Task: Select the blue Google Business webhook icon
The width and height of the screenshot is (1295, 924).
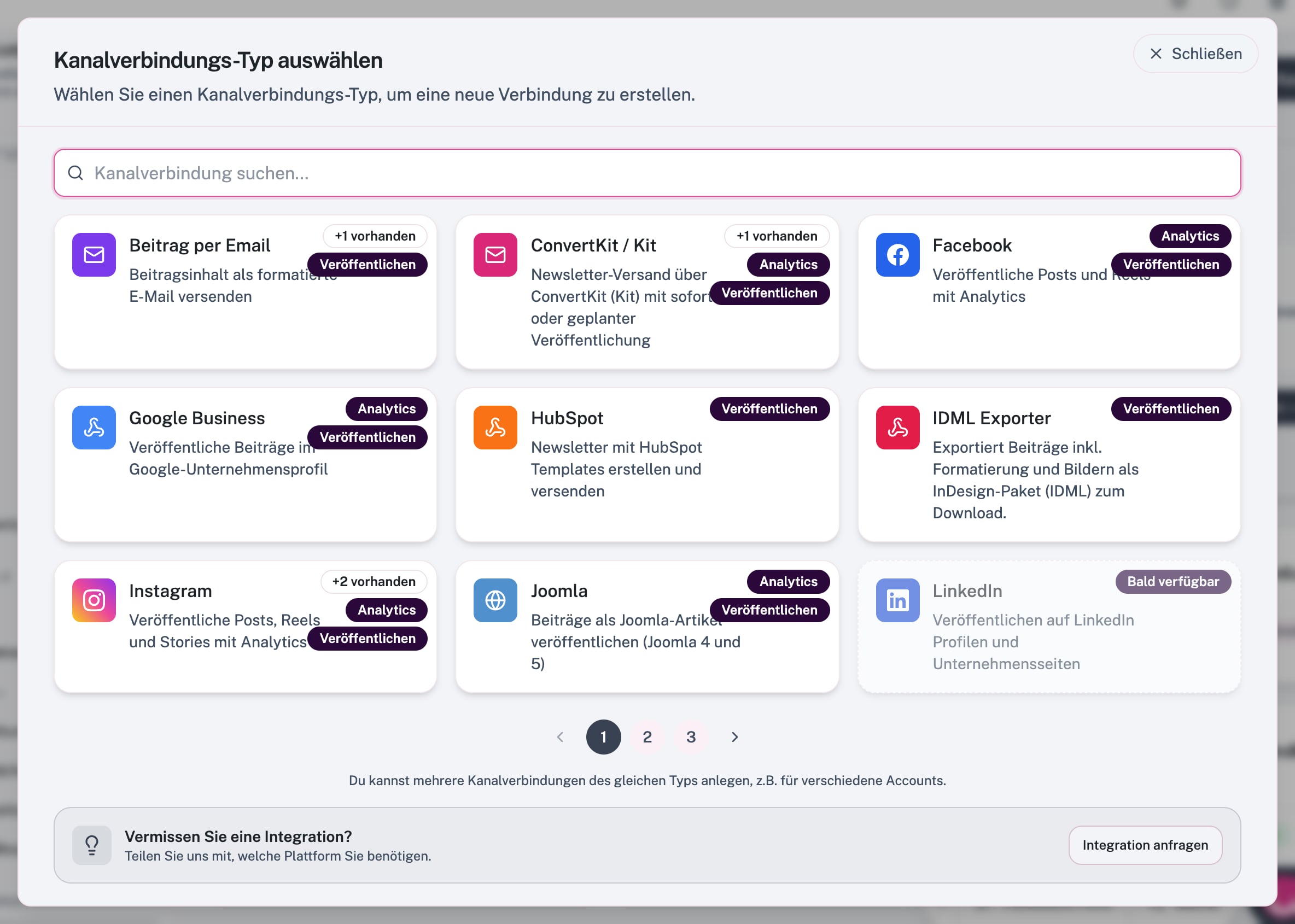Action: 94,428
